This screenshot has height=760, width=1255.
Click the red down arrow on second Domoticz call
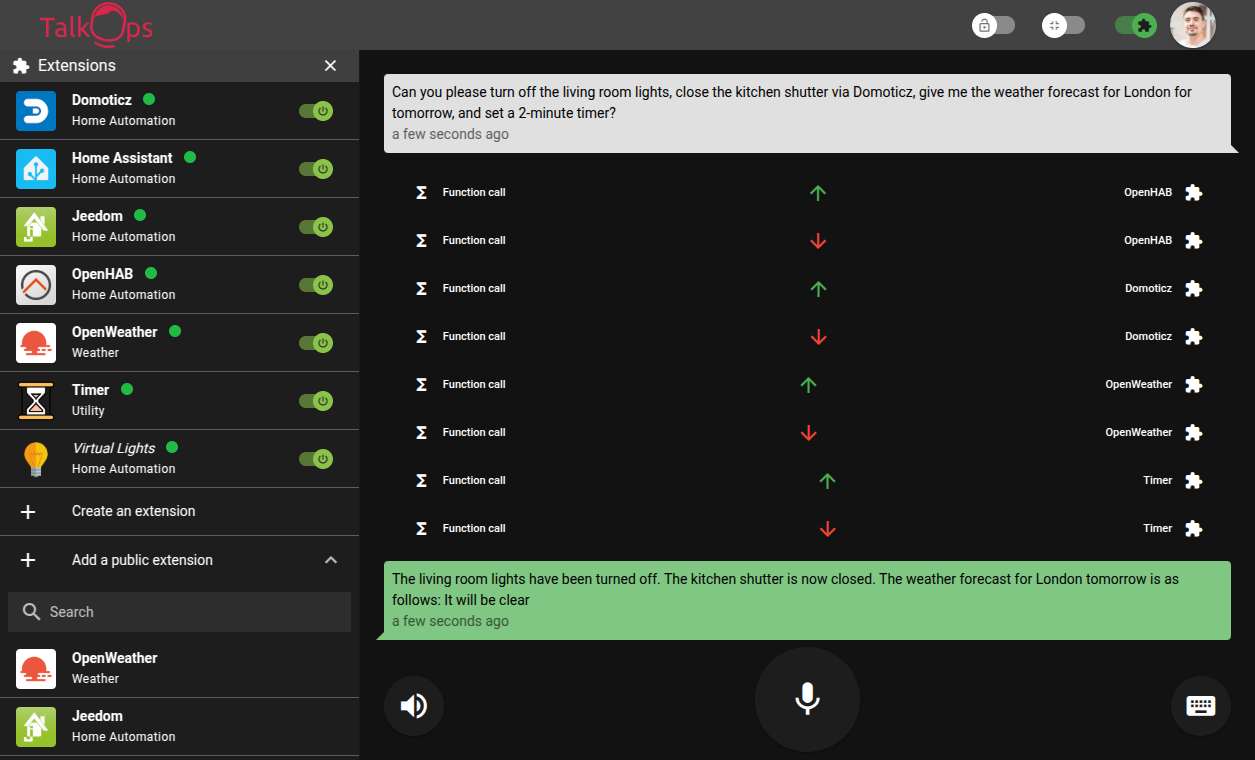click(x=818, y=336)
